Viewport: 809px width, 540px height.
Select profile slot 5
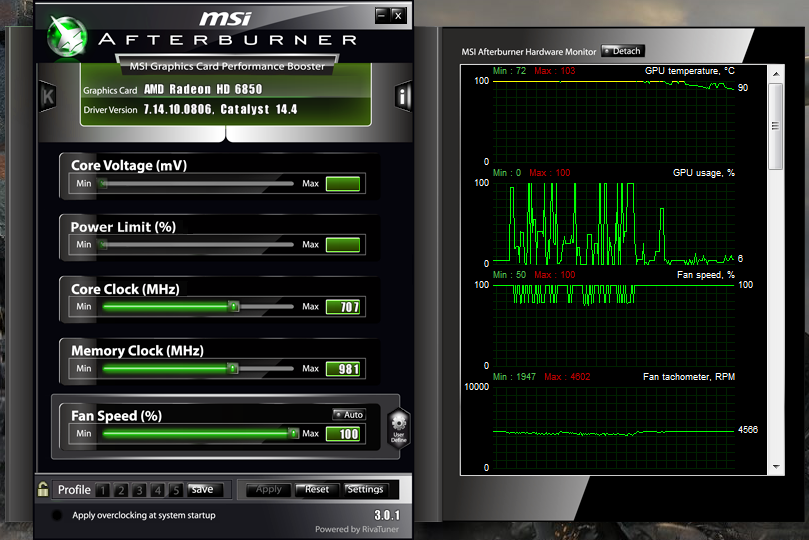pos(176,490)
